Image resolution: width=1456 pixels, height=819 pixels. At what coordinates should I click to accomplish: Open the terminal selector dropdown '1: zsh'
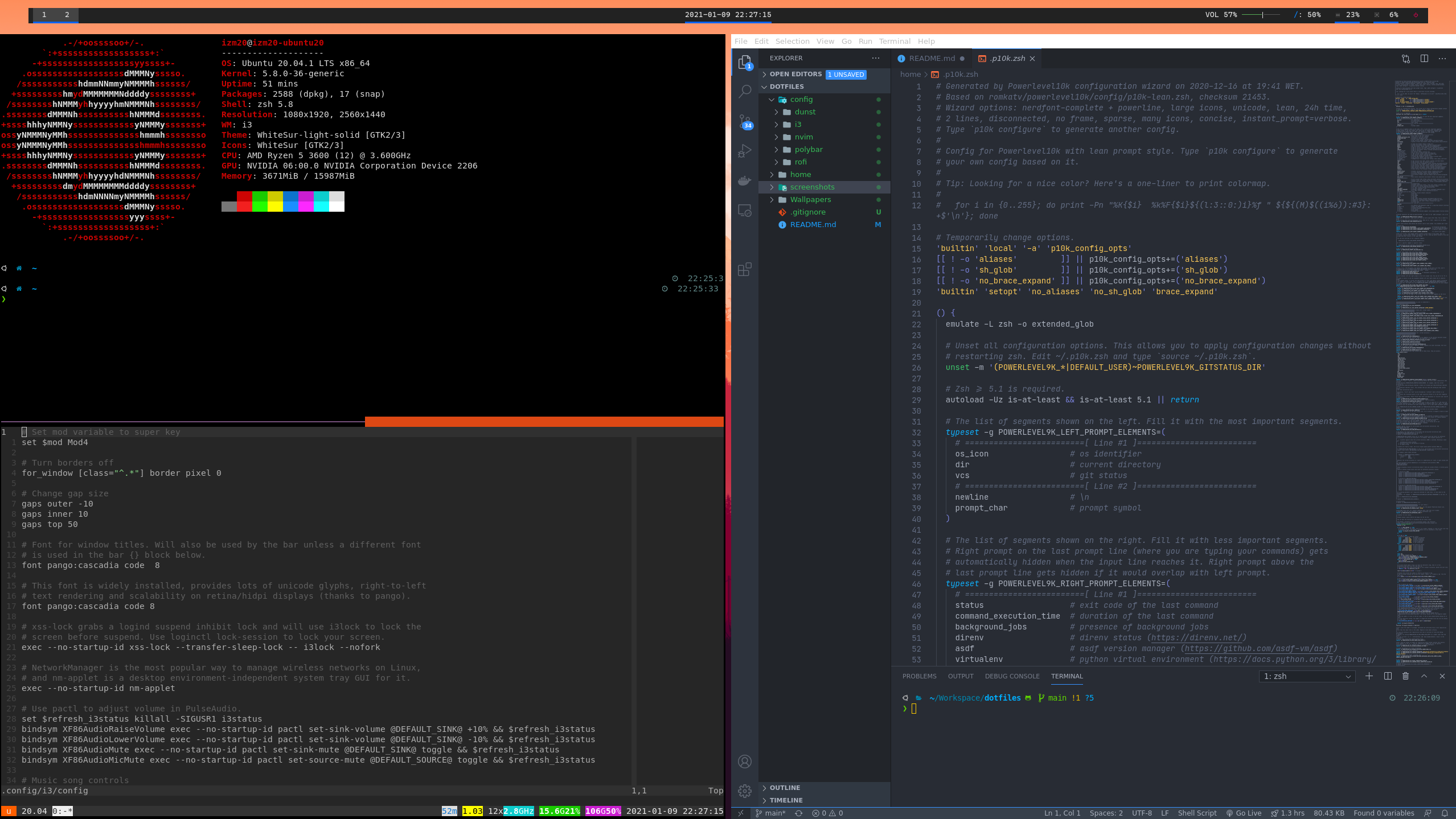pyautogui.click(x=1307, y=676)
